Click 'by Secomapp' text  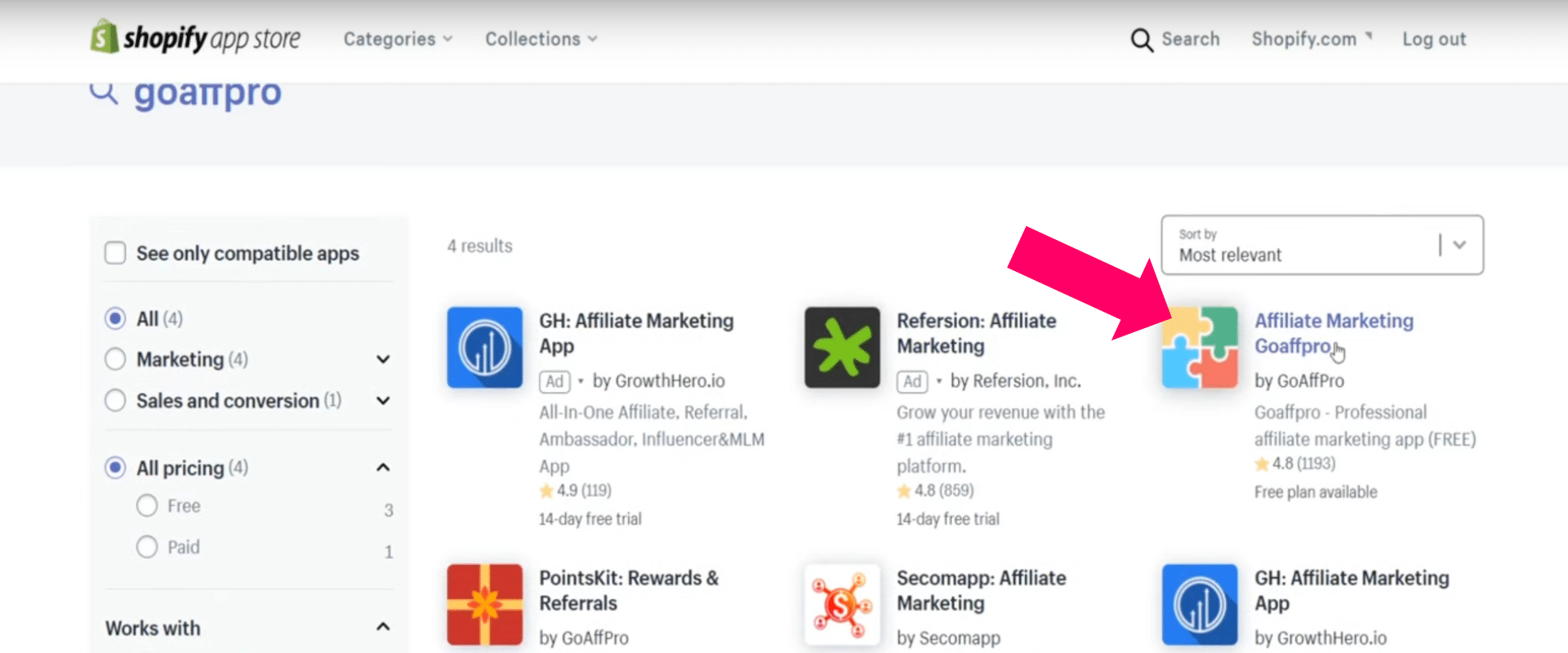point(948,637)
